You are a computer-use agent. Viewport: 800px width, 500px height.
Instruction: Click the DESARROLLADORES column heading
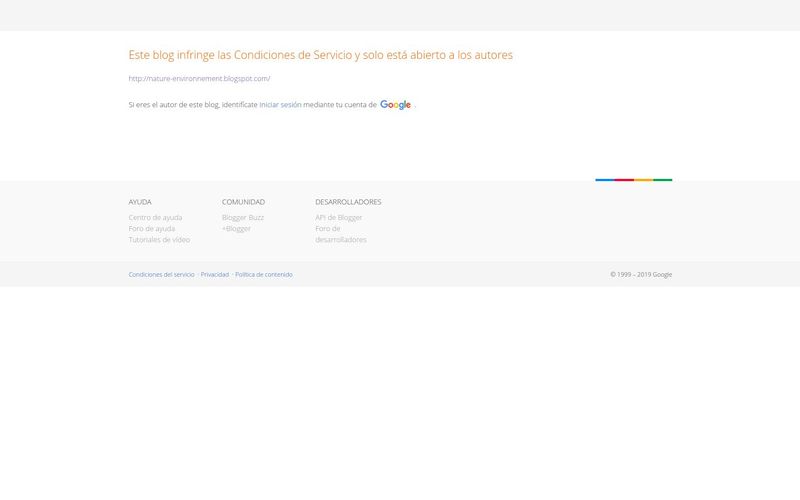348,202
